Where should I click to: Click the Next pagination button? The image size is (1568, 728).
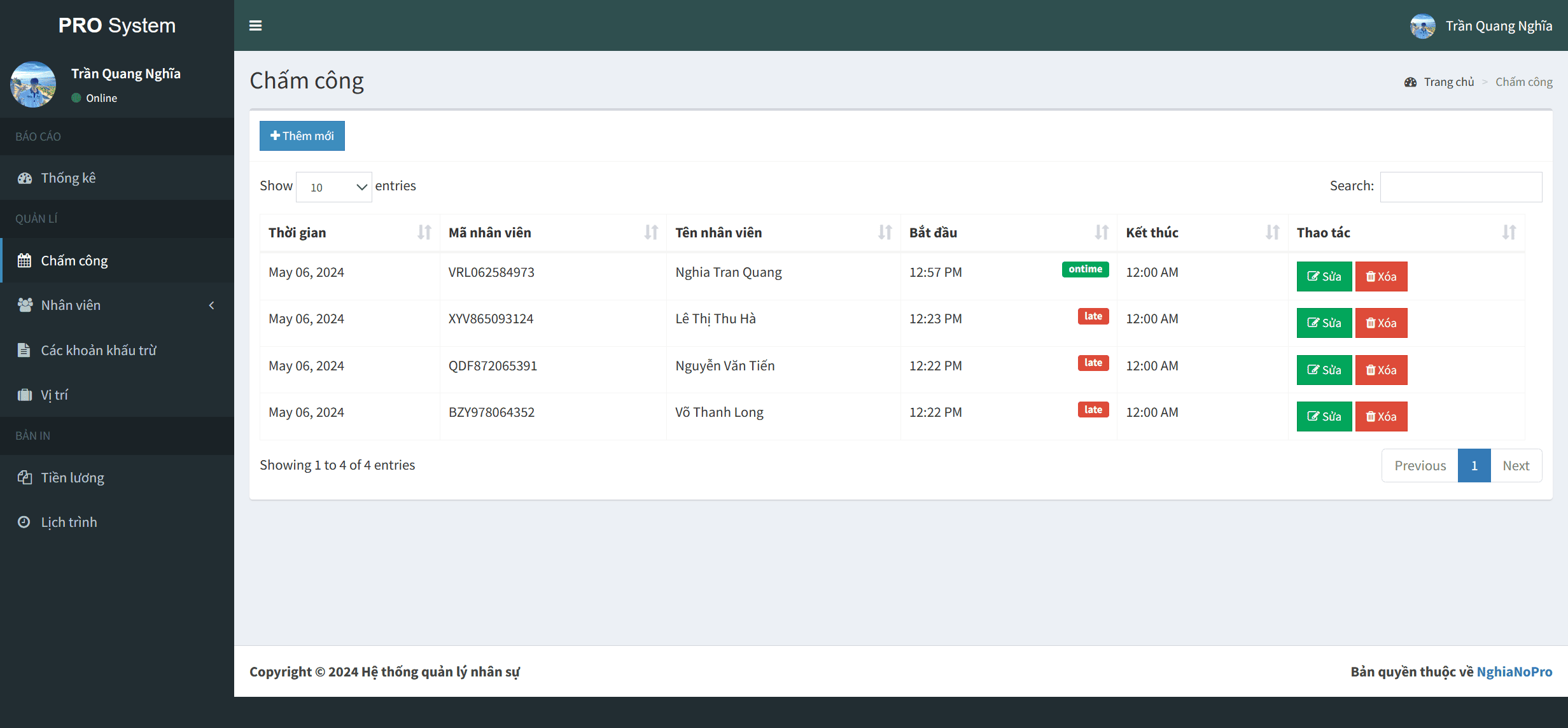point(1516,466)
